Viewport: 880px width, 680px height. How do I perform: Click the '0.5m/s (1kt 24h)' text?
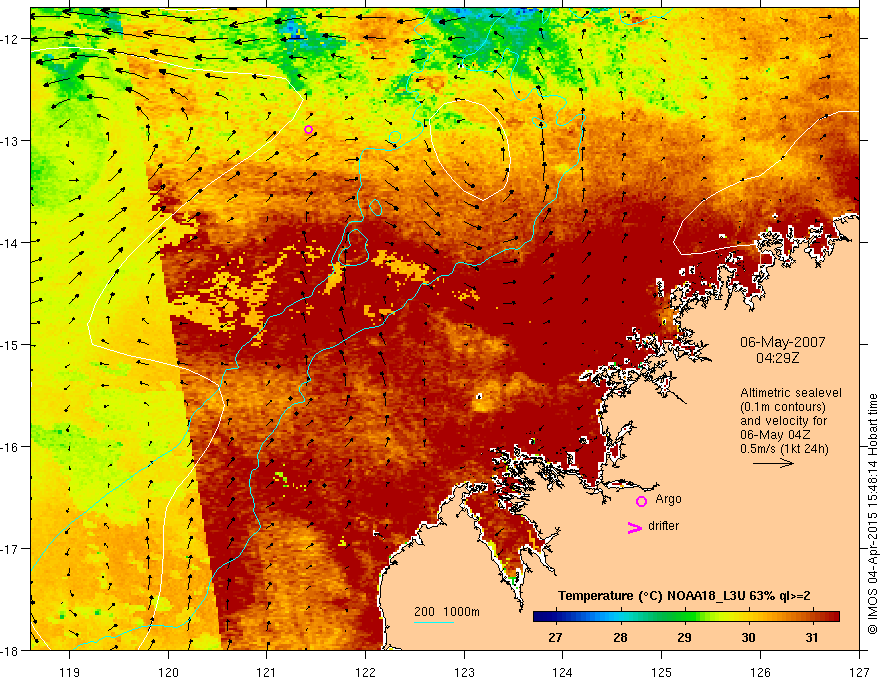pos(784,449)
